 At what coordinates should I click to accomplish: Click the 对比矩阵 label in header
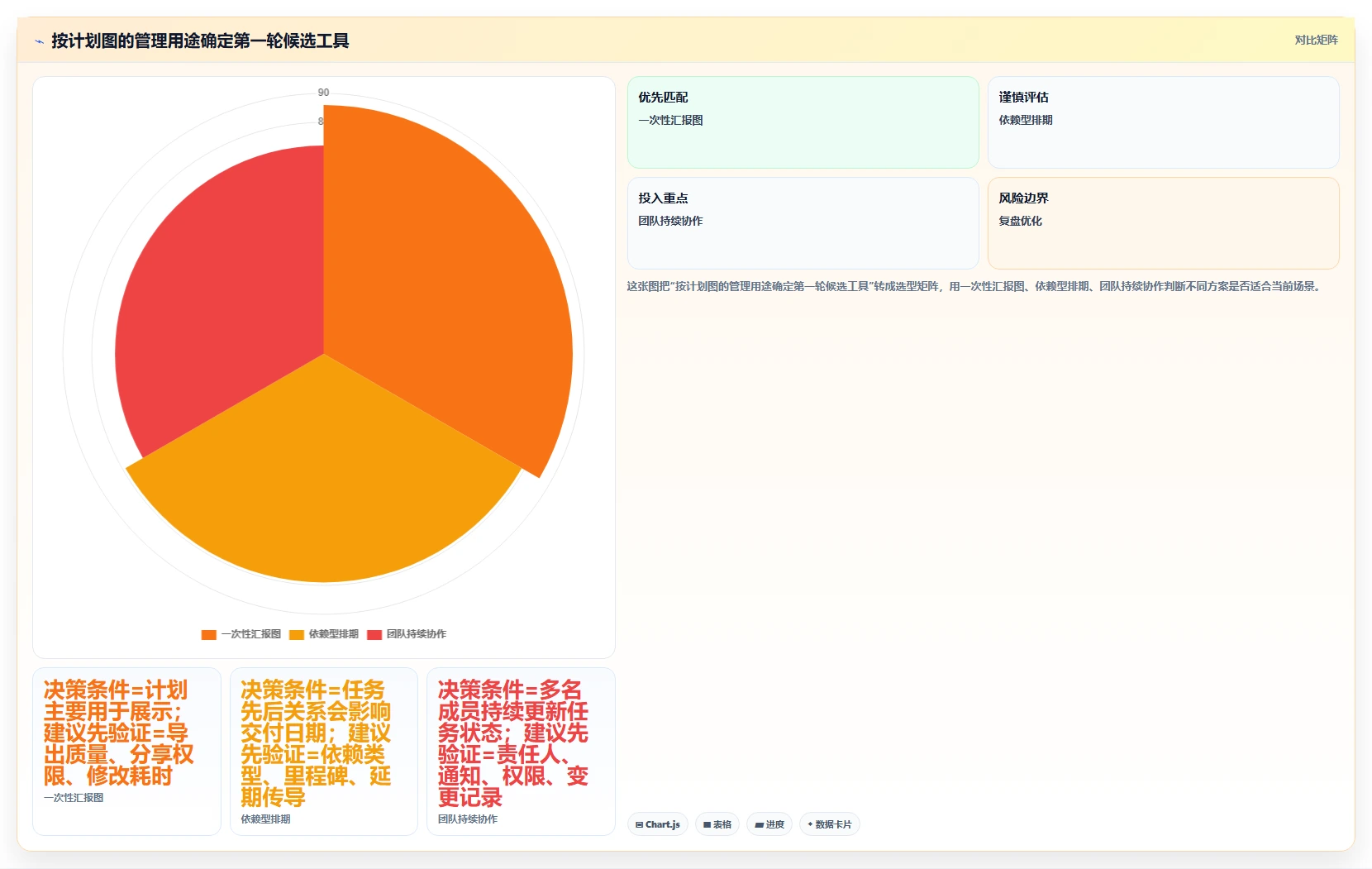(x=1316, y=40)
